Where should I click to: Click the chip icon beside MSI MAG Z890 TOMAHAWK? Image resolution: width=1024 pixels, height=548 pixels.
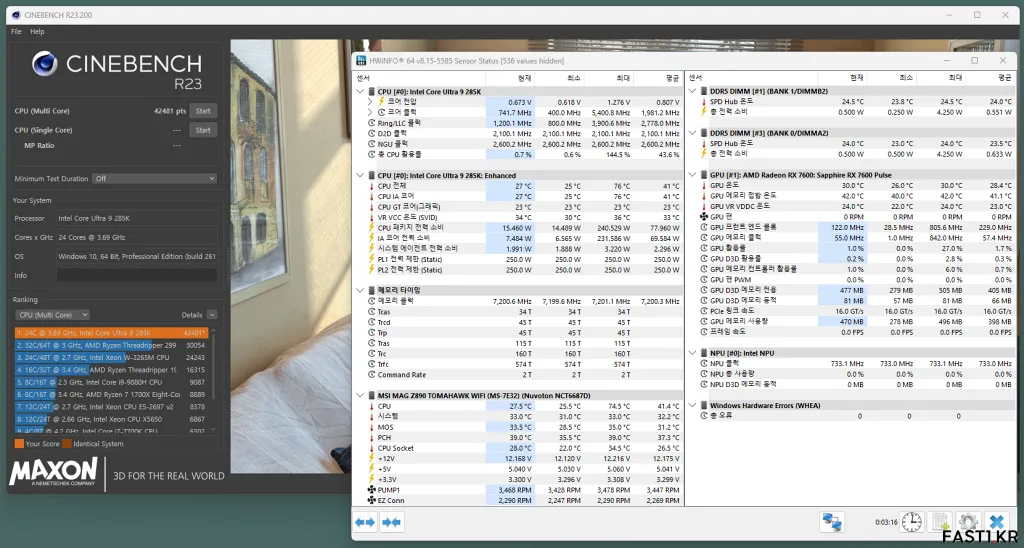[x=372, y=396]
